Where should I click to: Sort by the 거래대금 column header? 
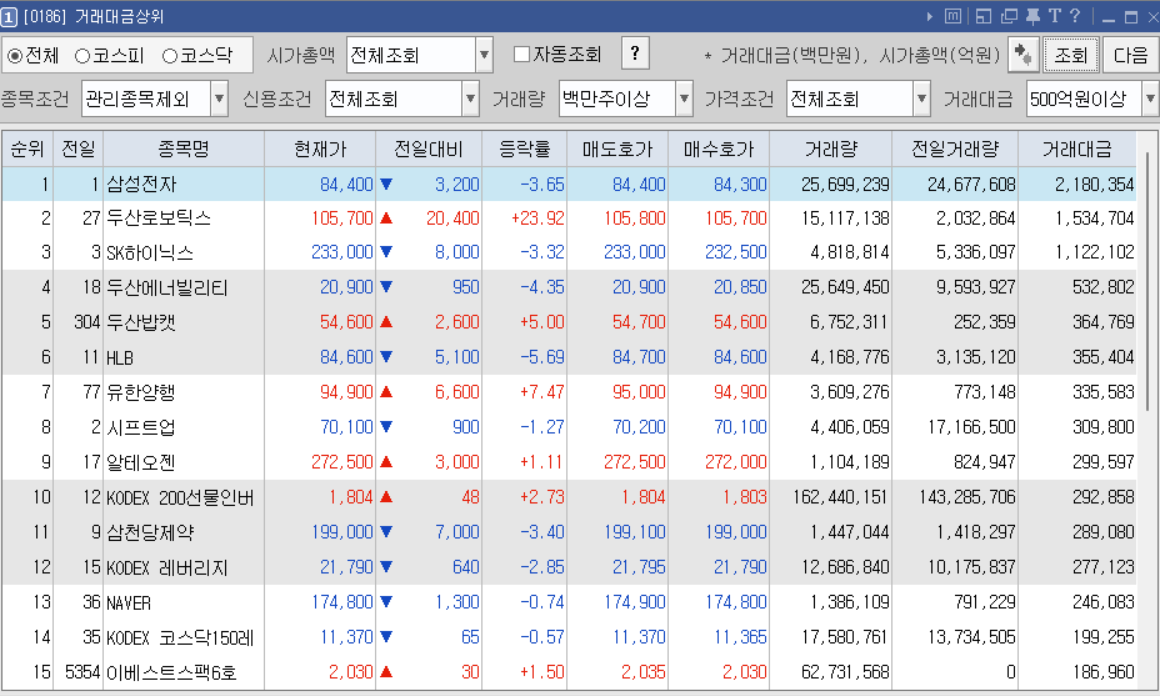point(1077,149)
